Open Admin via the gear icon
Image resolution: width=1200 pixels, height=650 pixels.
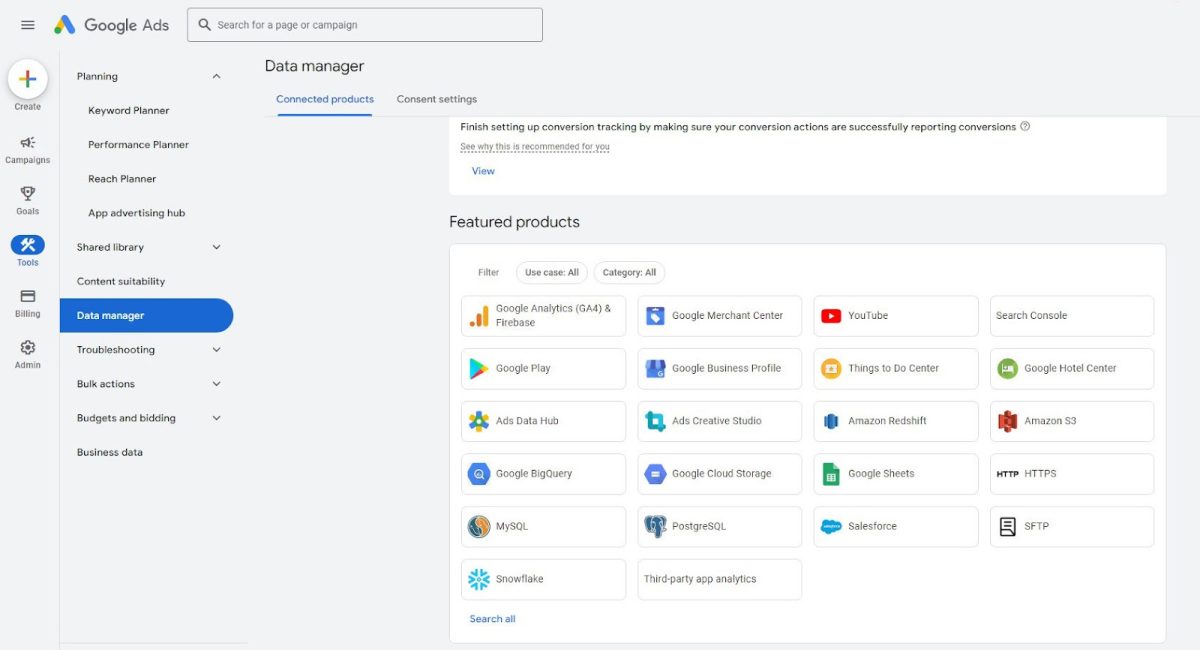pyautogui.click(x=28, y=347)
